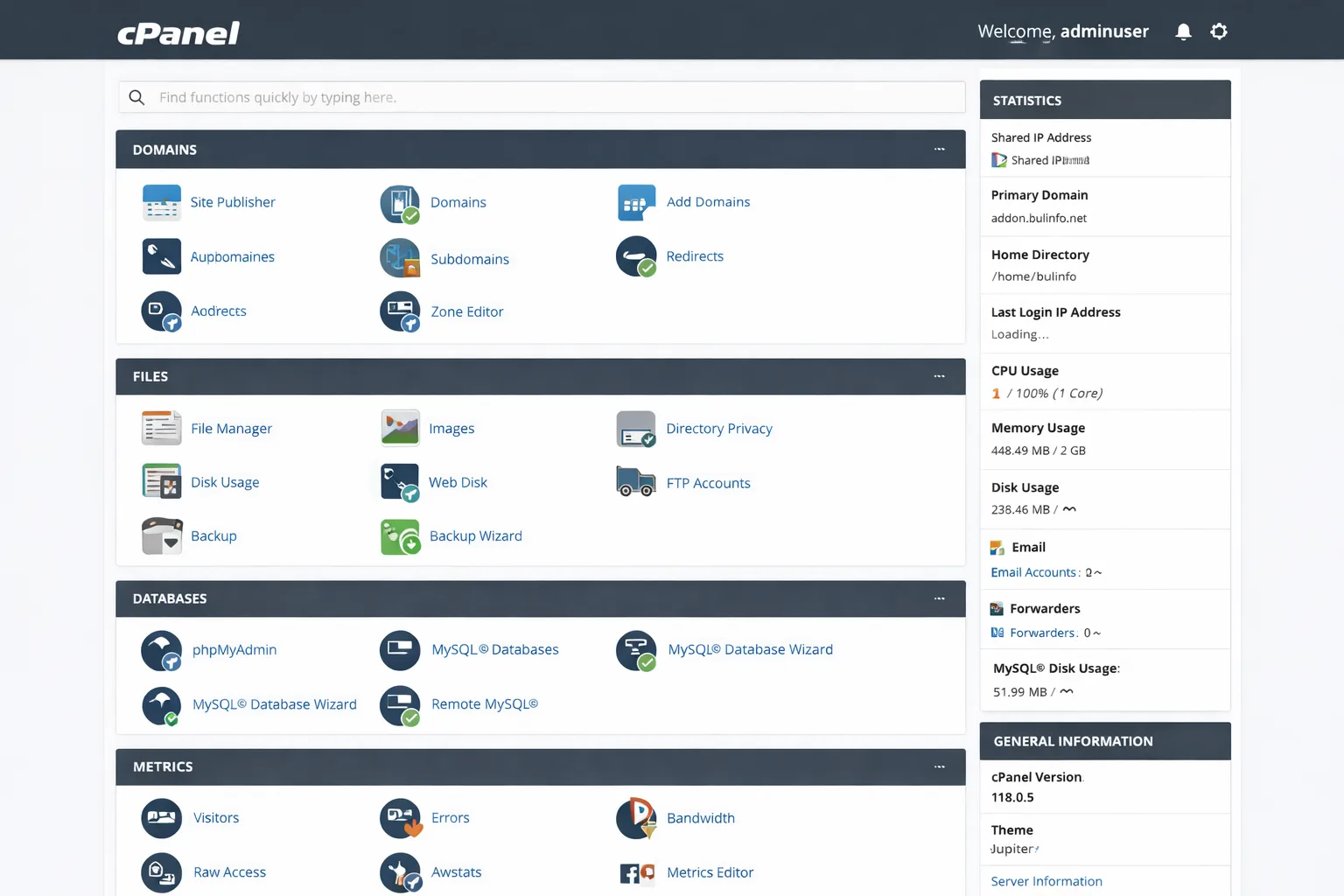Image resolution: width=1344 pixels, height=896 pixels.
Task: Click the Shared IP flag icon
Action: pos(998,160)
